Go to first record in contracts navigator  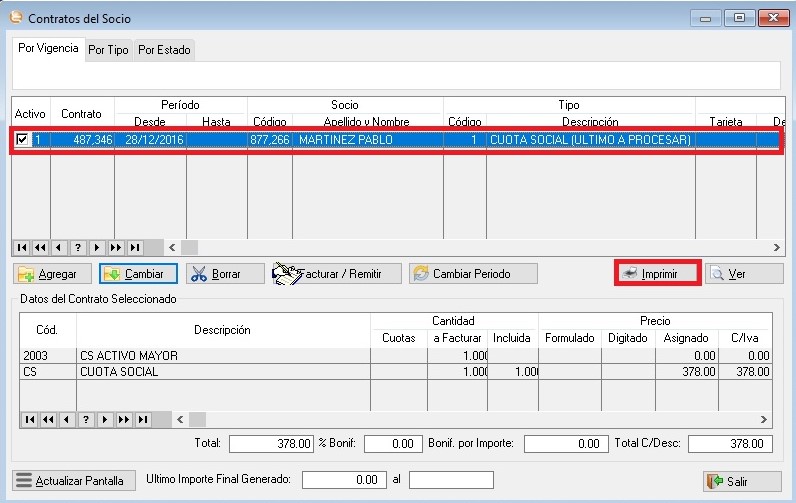click(23, 247)
